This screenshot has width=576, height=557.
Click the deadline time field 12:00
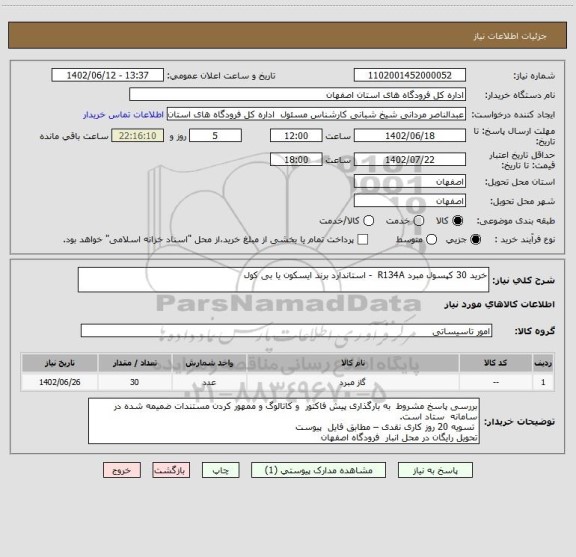tap(296, 136)
